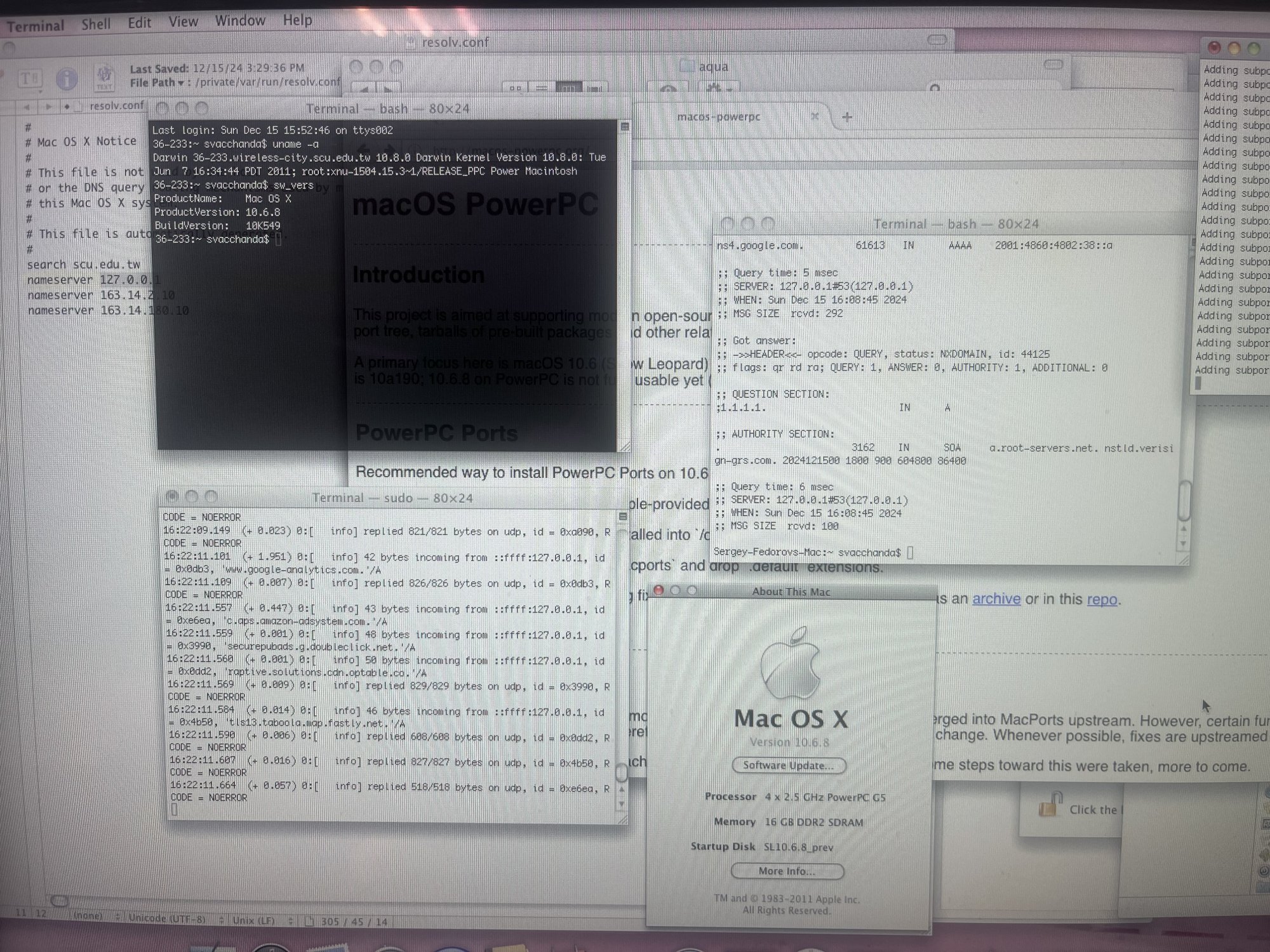1270x952 pixels.
Task: Click the Finder action gear icon
Action: point(717,88)
